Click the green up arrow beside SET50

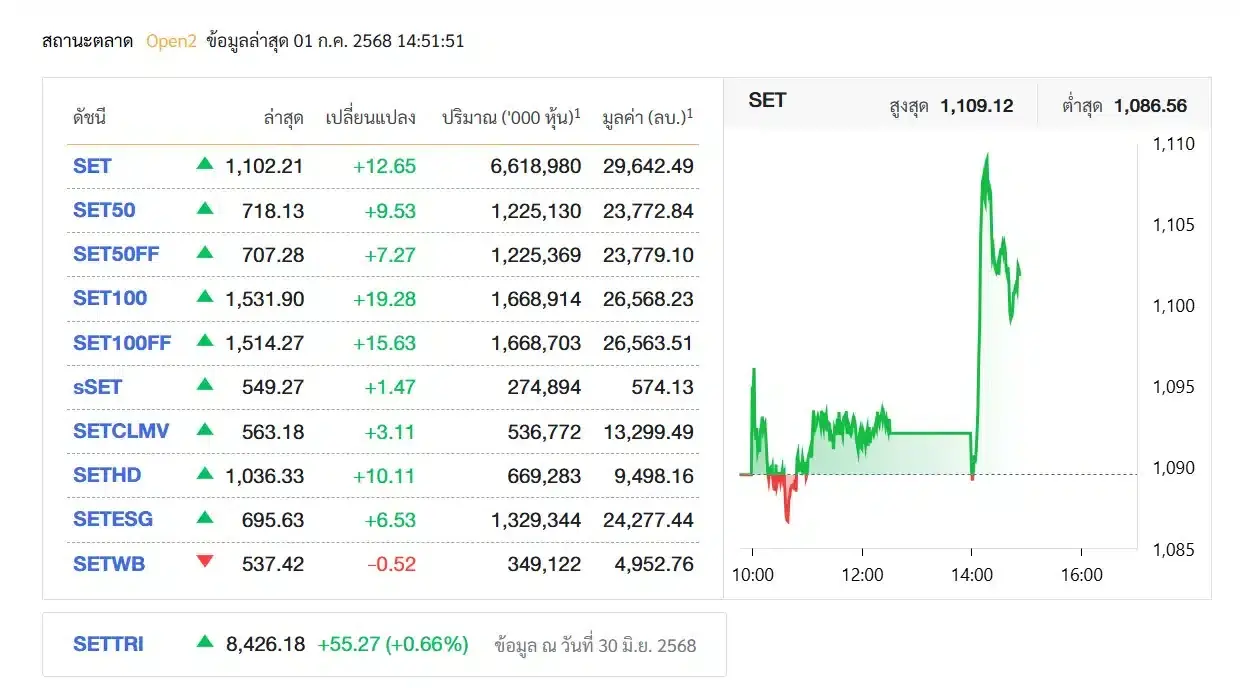coord(205,209)
